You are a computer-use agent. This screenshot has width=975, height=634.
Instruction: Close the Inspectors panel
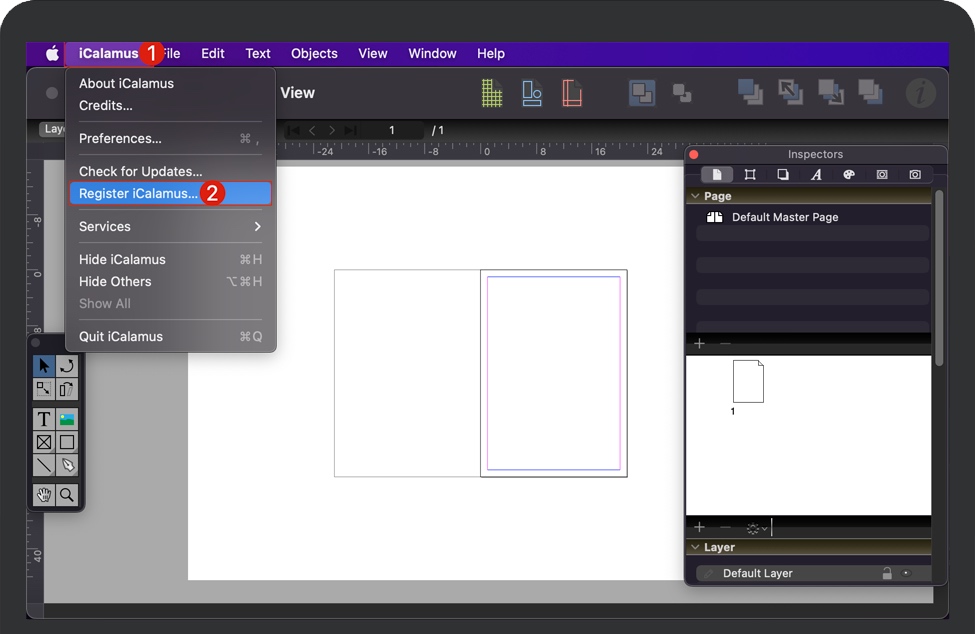pyautogui.click(x=694, y=154)
